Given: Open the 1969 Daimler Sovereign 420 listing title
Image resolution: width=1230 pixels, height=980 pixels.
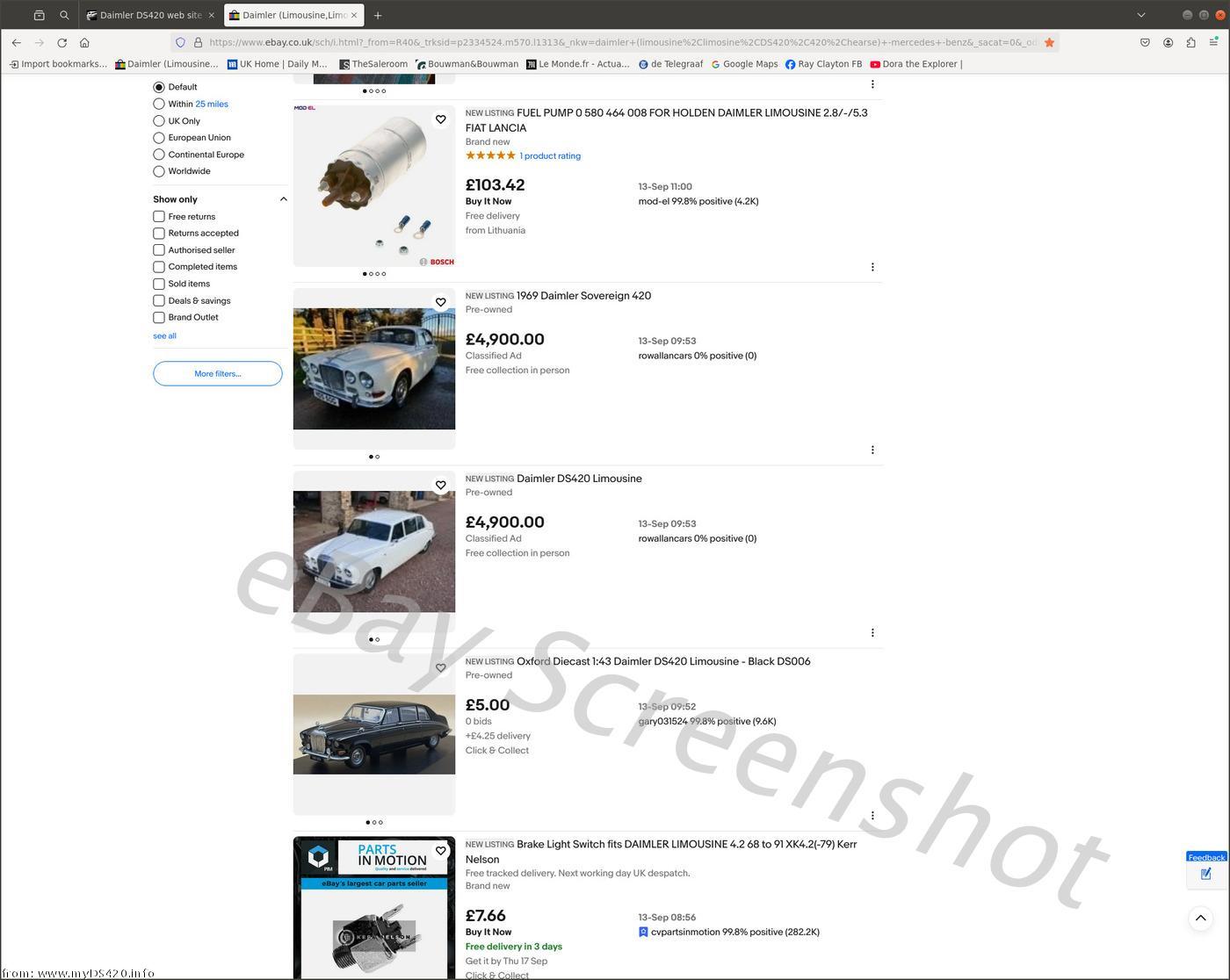Looking at the screenshot, I should click(x=584, y=296).
